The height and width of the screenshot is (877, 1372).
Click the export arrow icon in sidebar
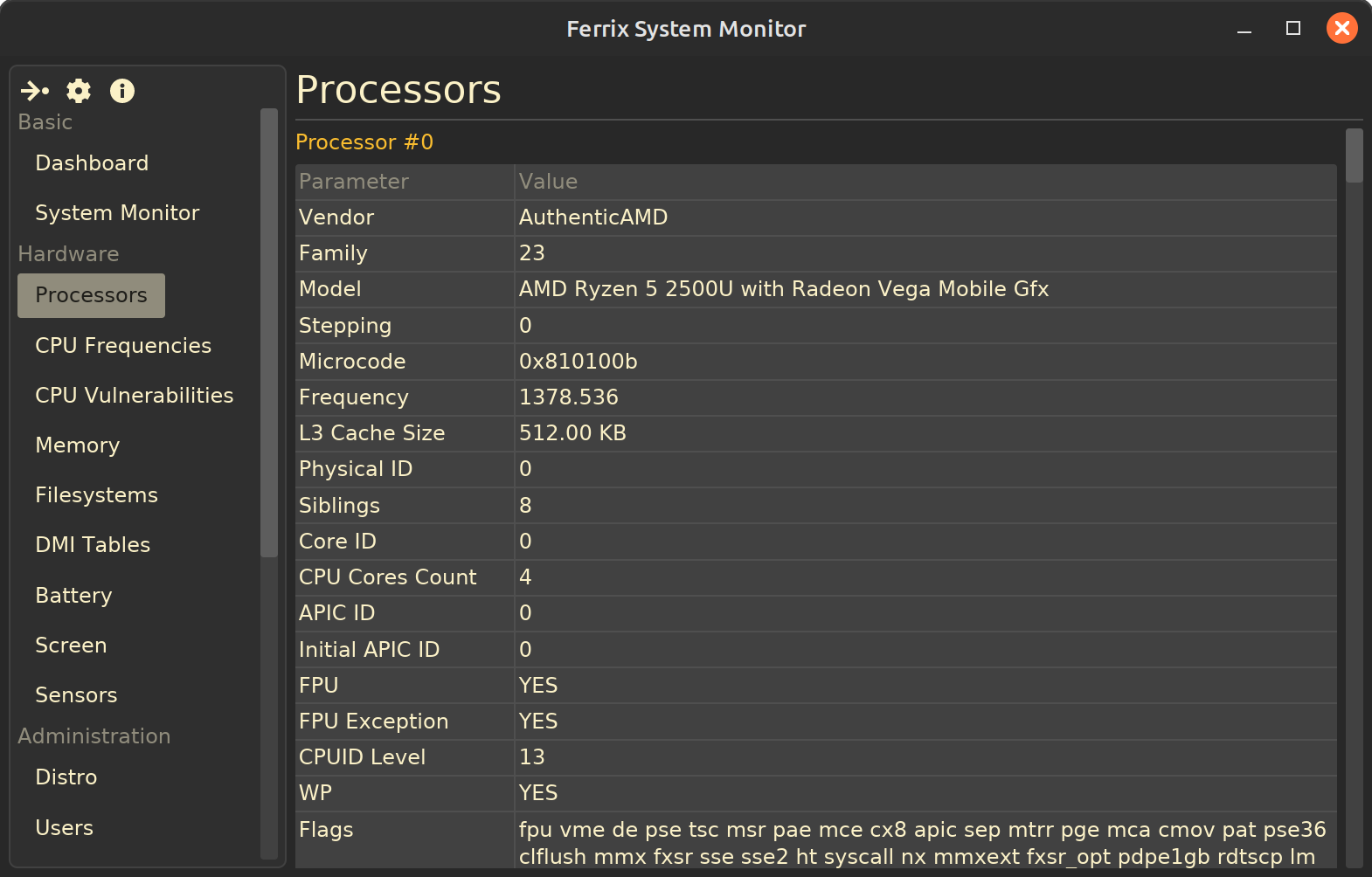point(35,91)
